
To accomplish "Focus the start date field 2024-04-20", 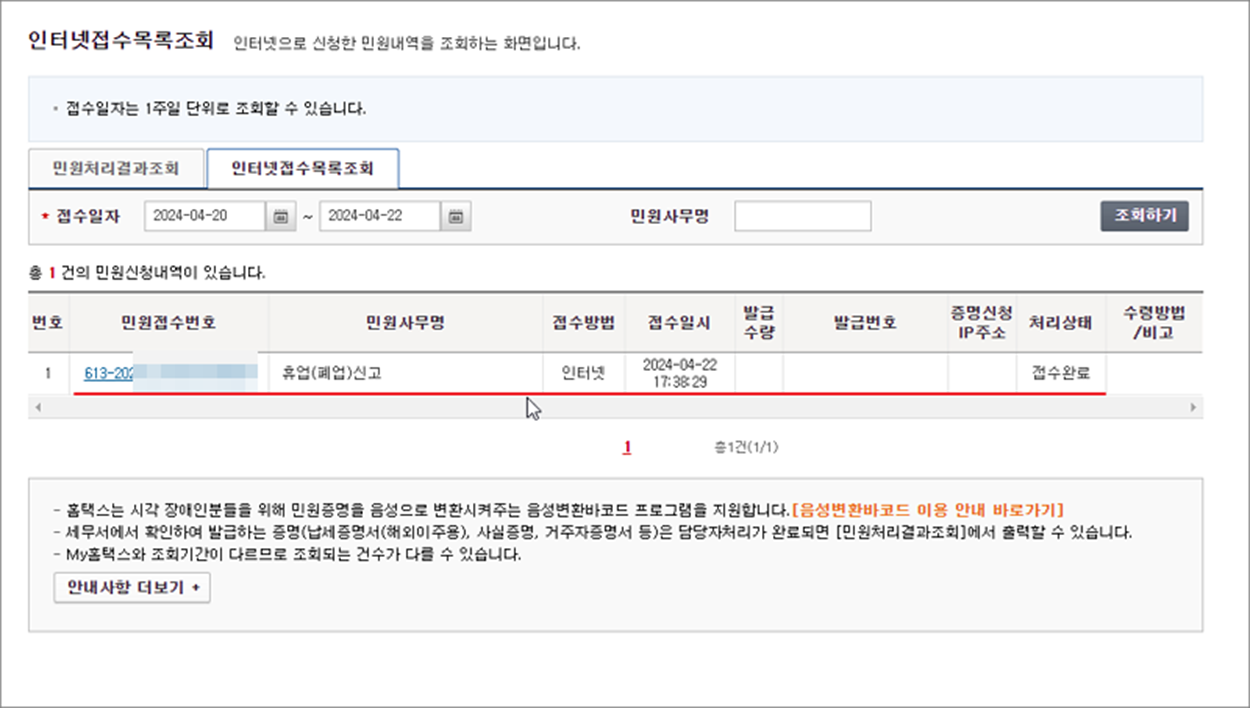I will coord(205,216).
